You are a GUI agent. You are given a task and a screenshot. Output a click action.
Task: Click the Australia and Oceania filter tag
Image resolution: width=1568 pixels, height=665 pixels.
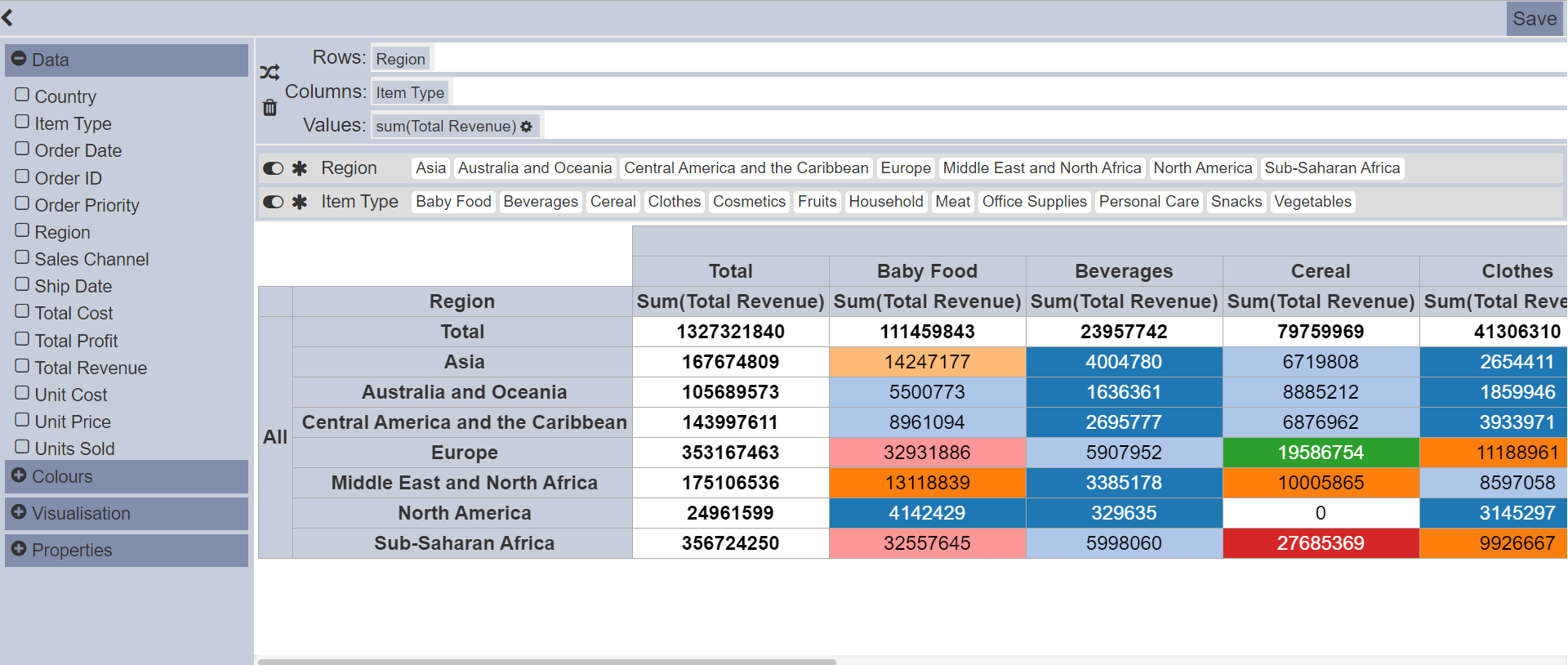535,168
